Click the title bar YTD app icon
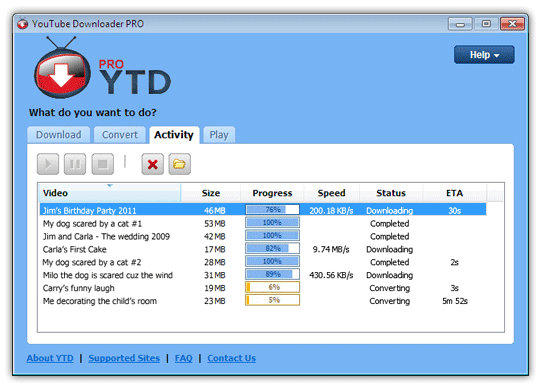 [23, 24]
